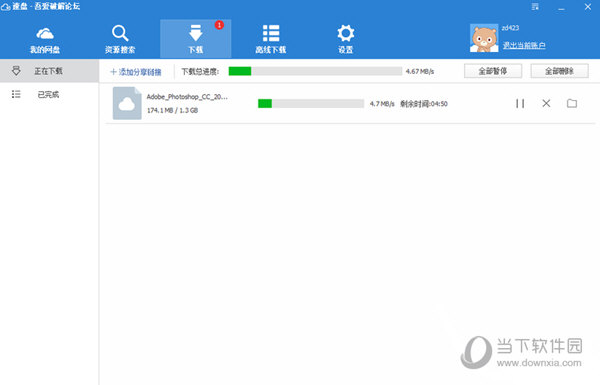Click the 4.67 MB/s total speed text
The image size is (600, 385).
(420, 72)
